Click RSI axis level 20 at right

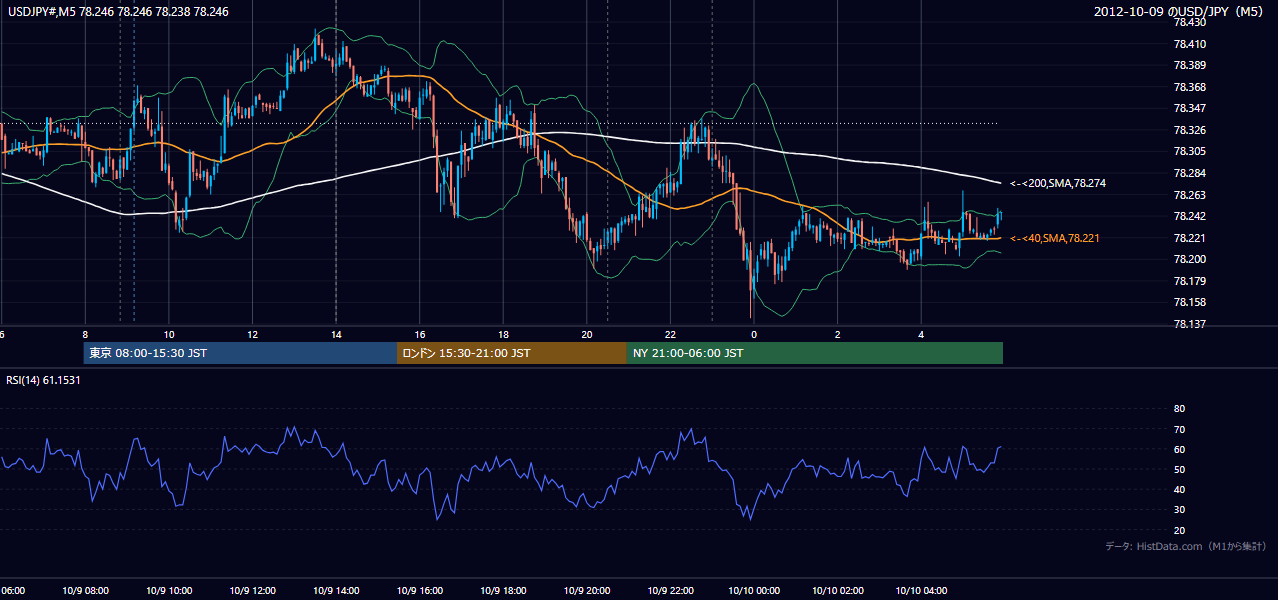[1179, 530]
